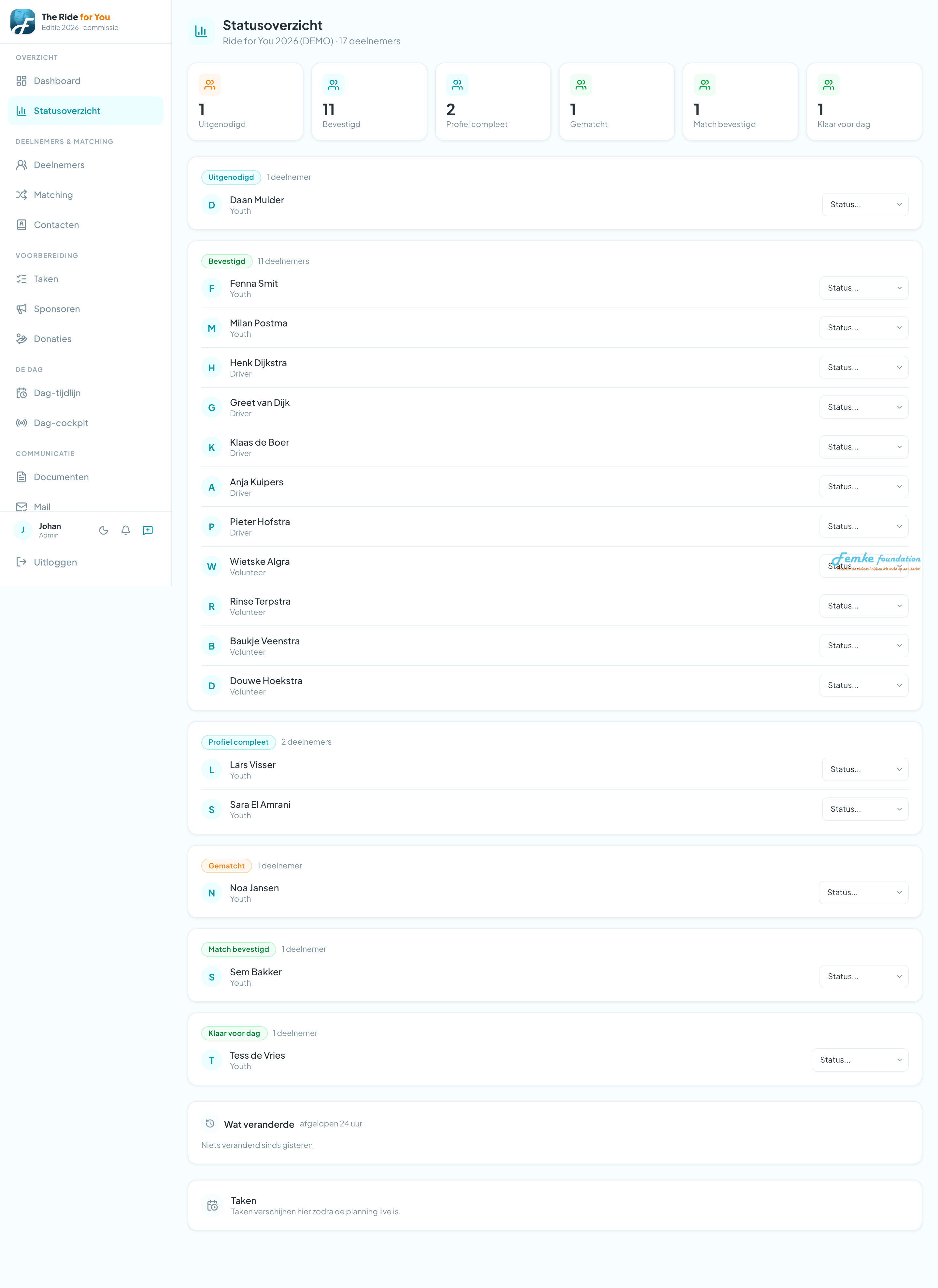Image resolution: width=938 pixels, height=1288 pixels.
Task: Click the Klaar voor dag stat card
Action: point(864,102)
